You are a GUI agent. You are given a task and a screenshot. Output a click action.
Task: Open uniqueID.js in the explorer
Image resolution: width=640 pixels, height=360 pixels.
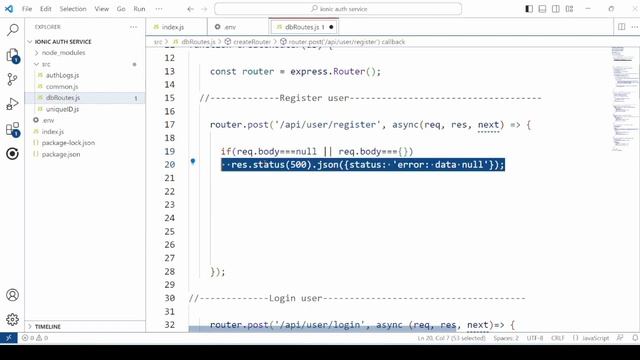click(62, 109)
